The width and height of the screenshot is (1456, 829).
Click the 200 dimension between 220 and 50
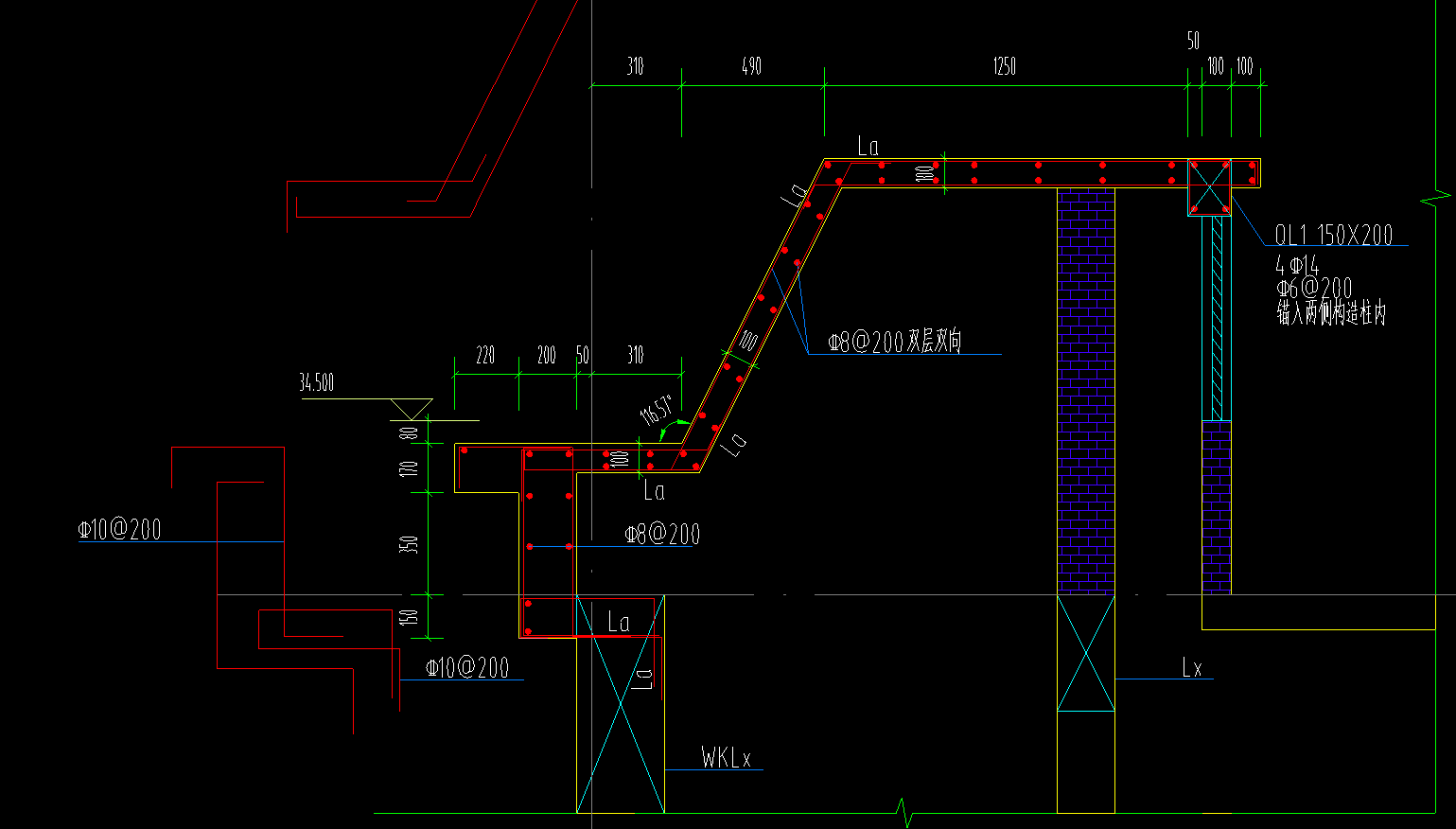tap(547, 355)
